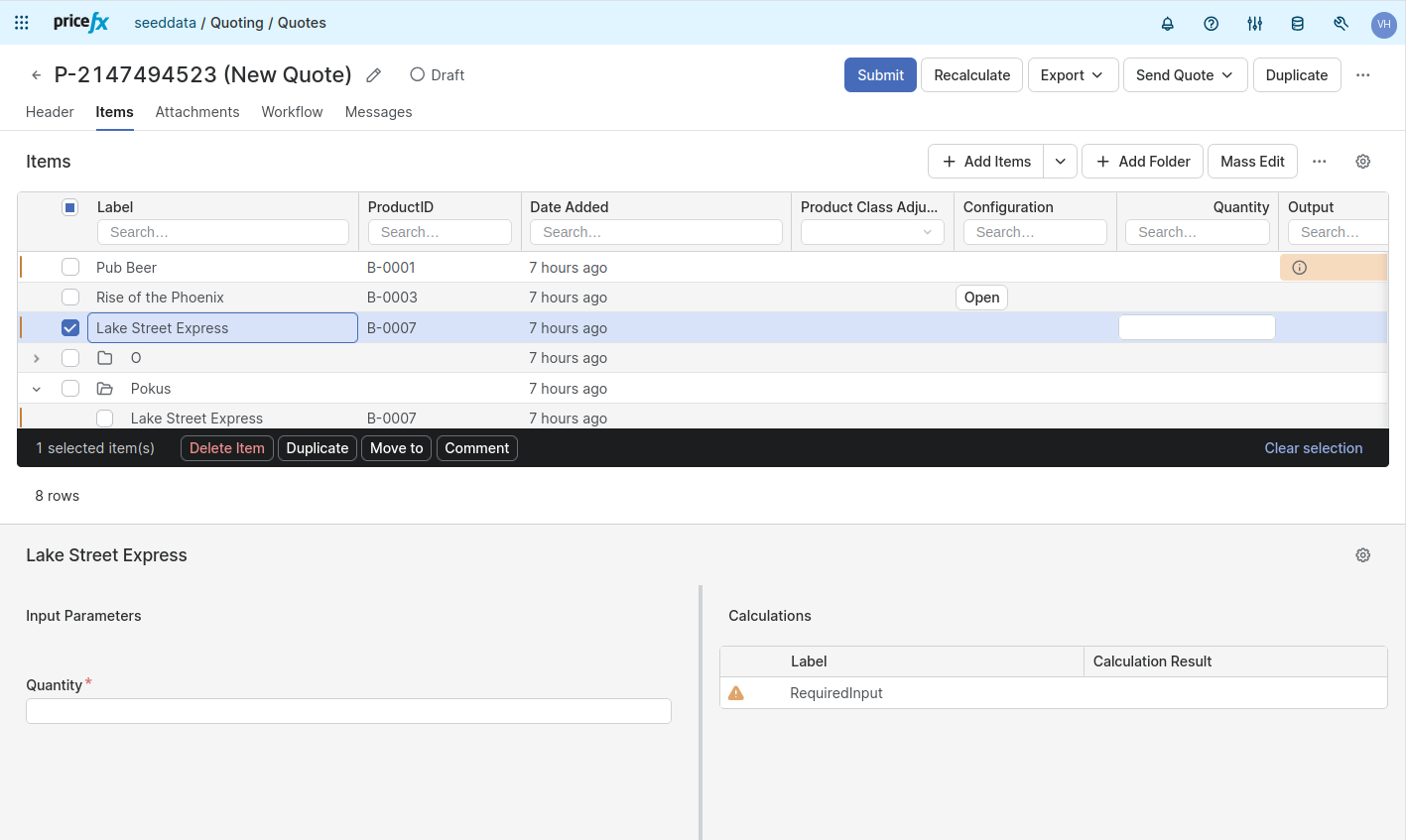Expand the collapsed folder named O
Viewport: 1406px width, 840px height.
click(x=37, y=358)
